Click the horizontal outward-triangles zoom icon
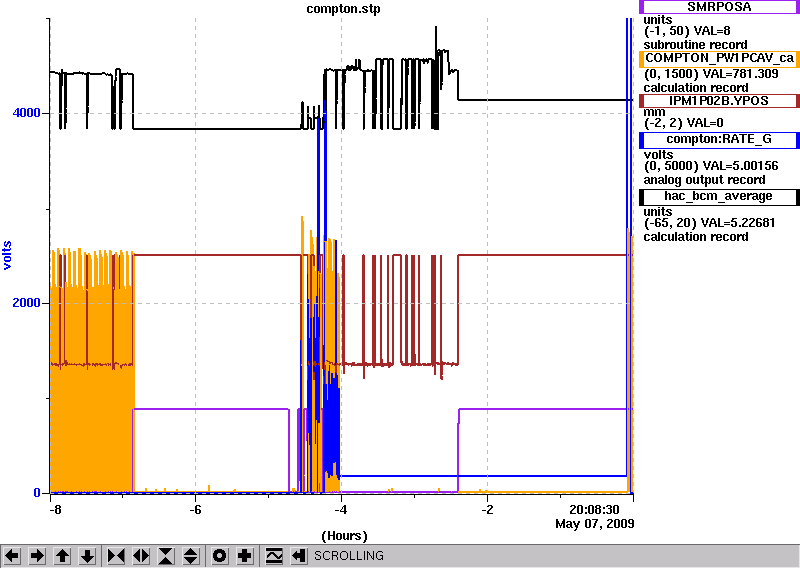Image resolution: width=800 pixels, height=568 pixels. pyautogui.click(x=141, y=555)
